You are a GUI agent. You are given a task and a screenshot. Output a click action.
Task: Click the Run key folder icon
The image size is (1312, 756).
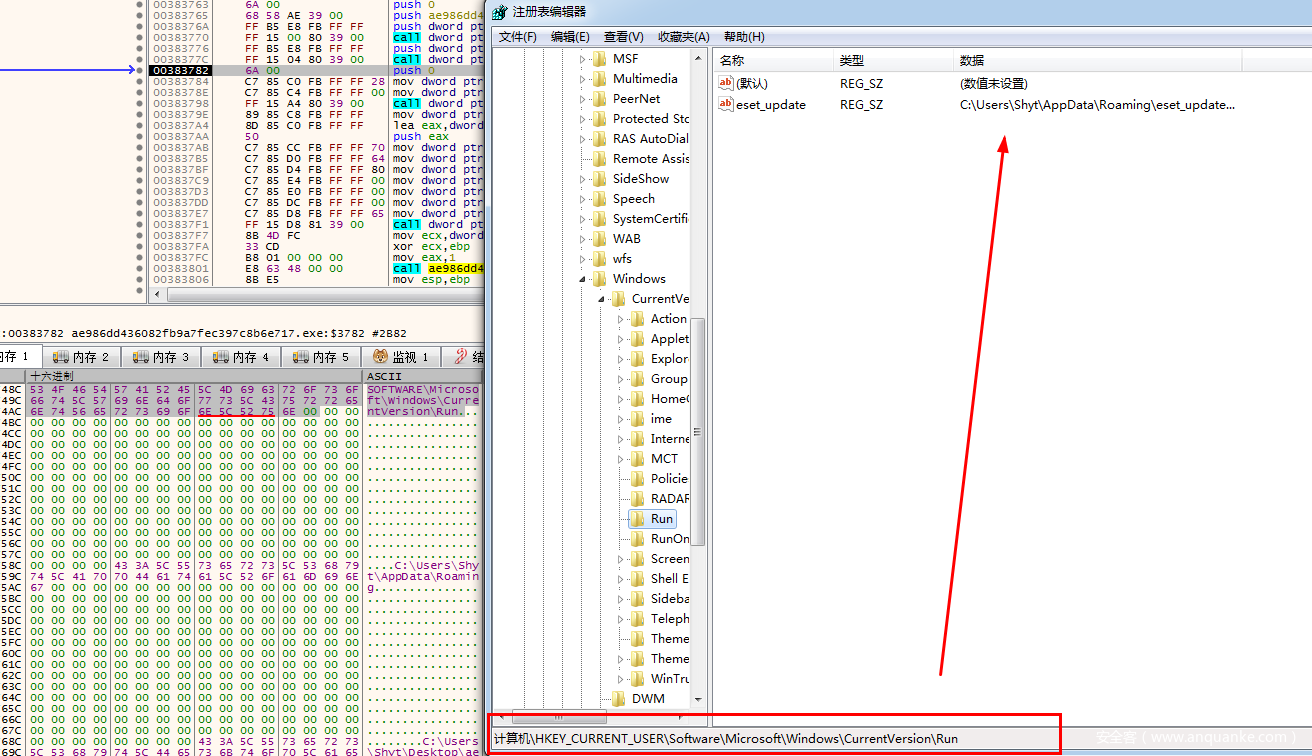pyautogui.click(x=637, y=519)
